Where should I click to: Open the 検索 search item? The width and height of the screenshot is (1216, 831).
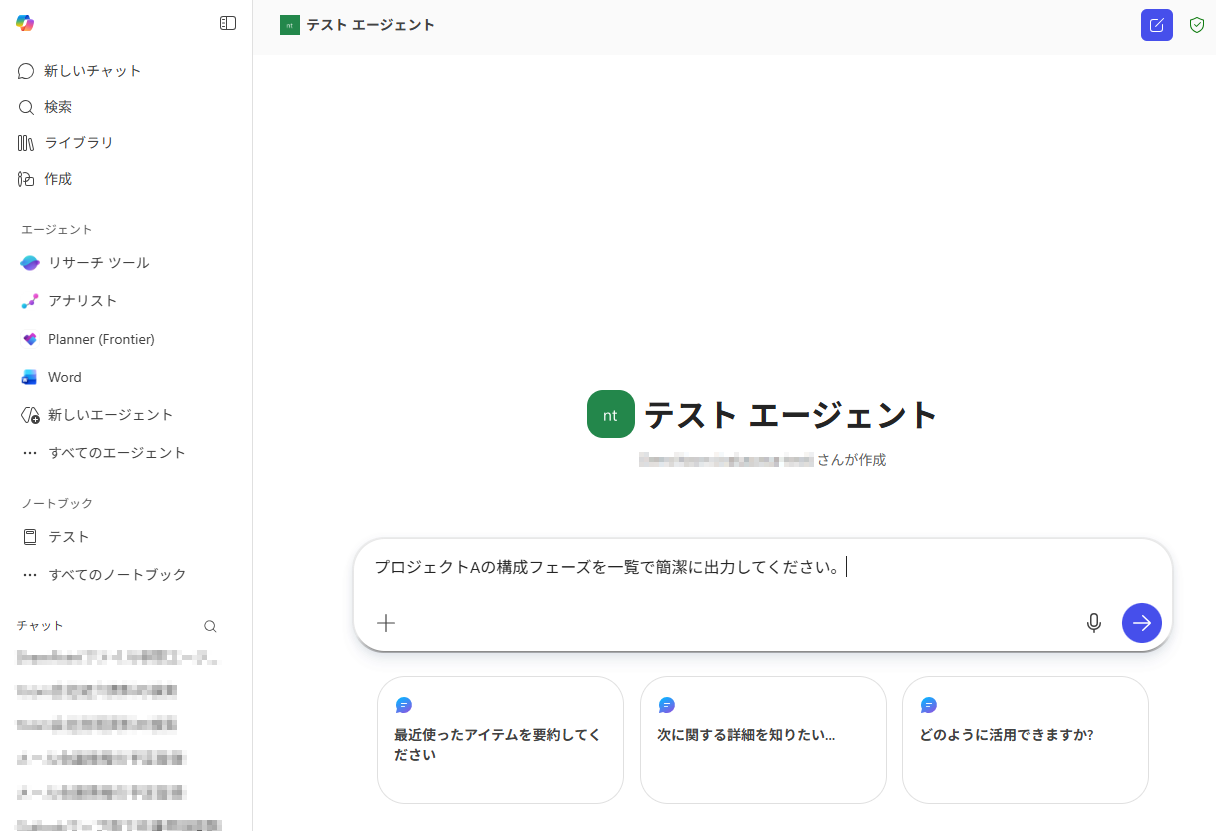point(58,107)
